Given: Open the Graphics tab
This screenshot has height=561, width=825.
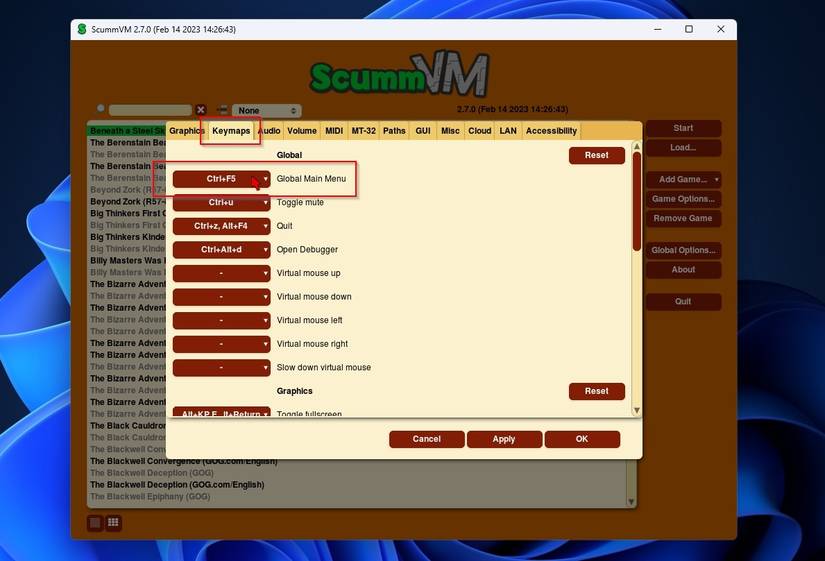Looking at the screenshot, I should click(186, 131).
